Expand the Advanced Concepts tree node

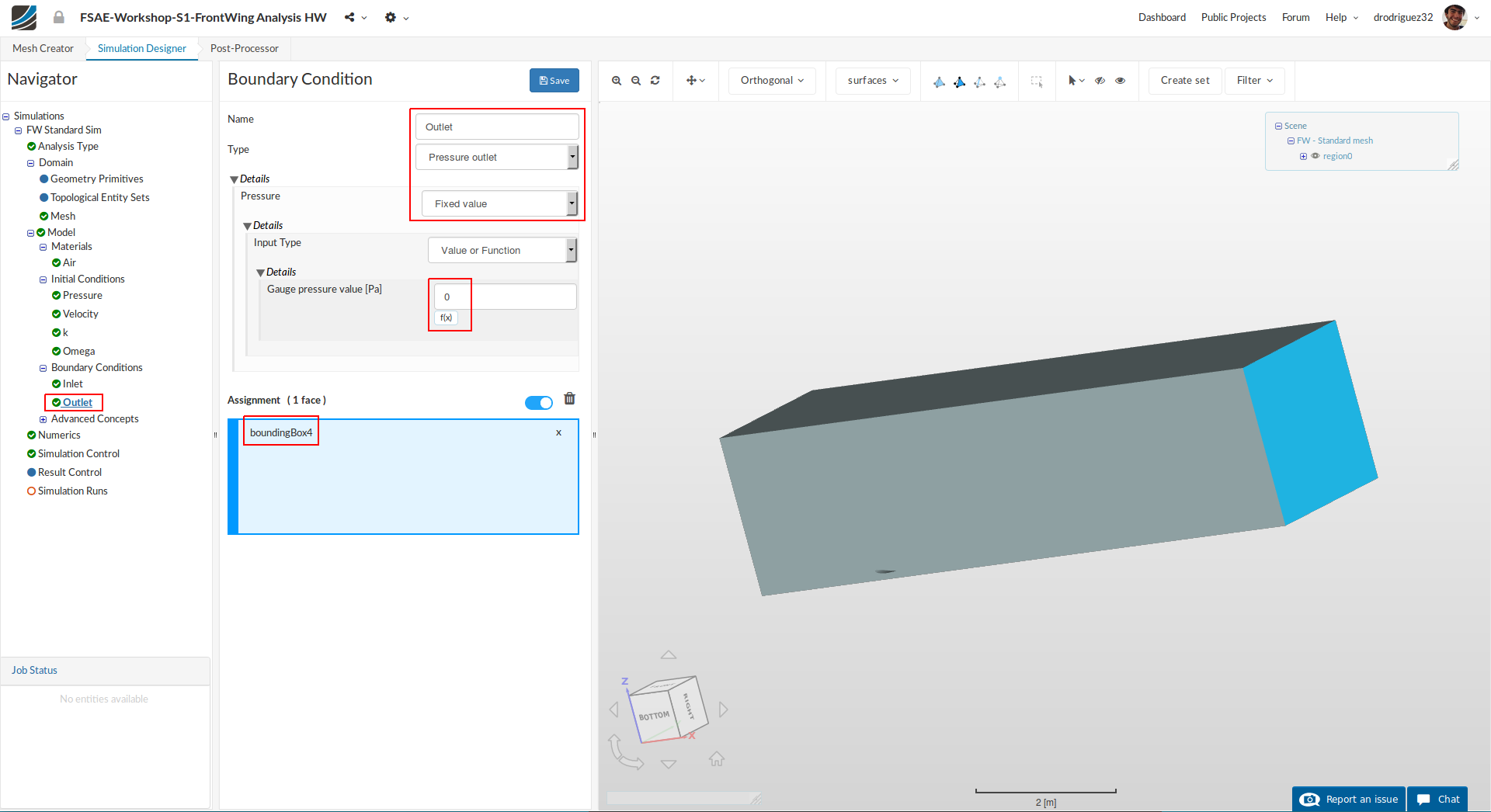click(43, 419)
